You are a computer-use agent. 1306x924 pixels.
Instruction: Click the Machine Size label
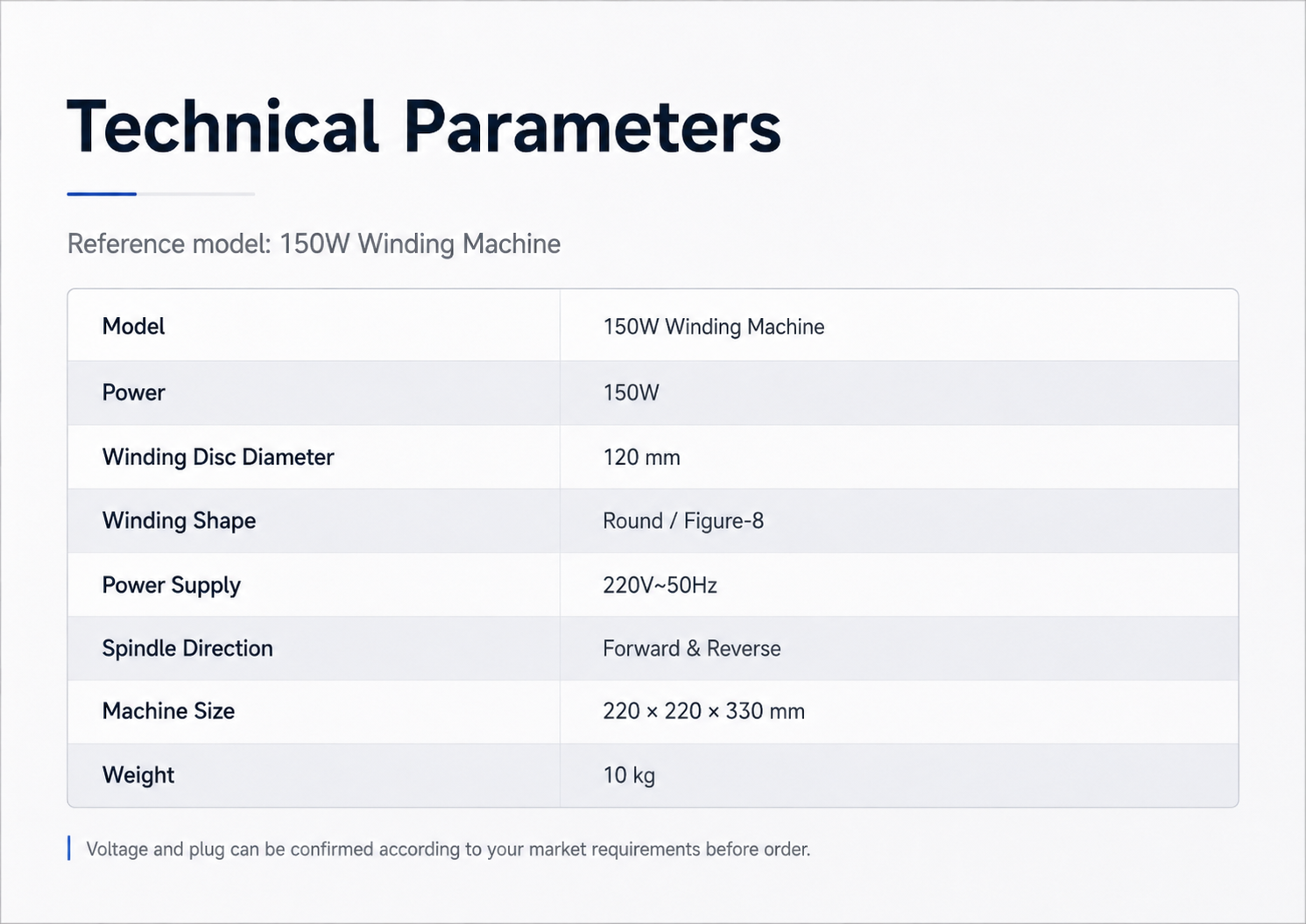click(x=168, y=711)
